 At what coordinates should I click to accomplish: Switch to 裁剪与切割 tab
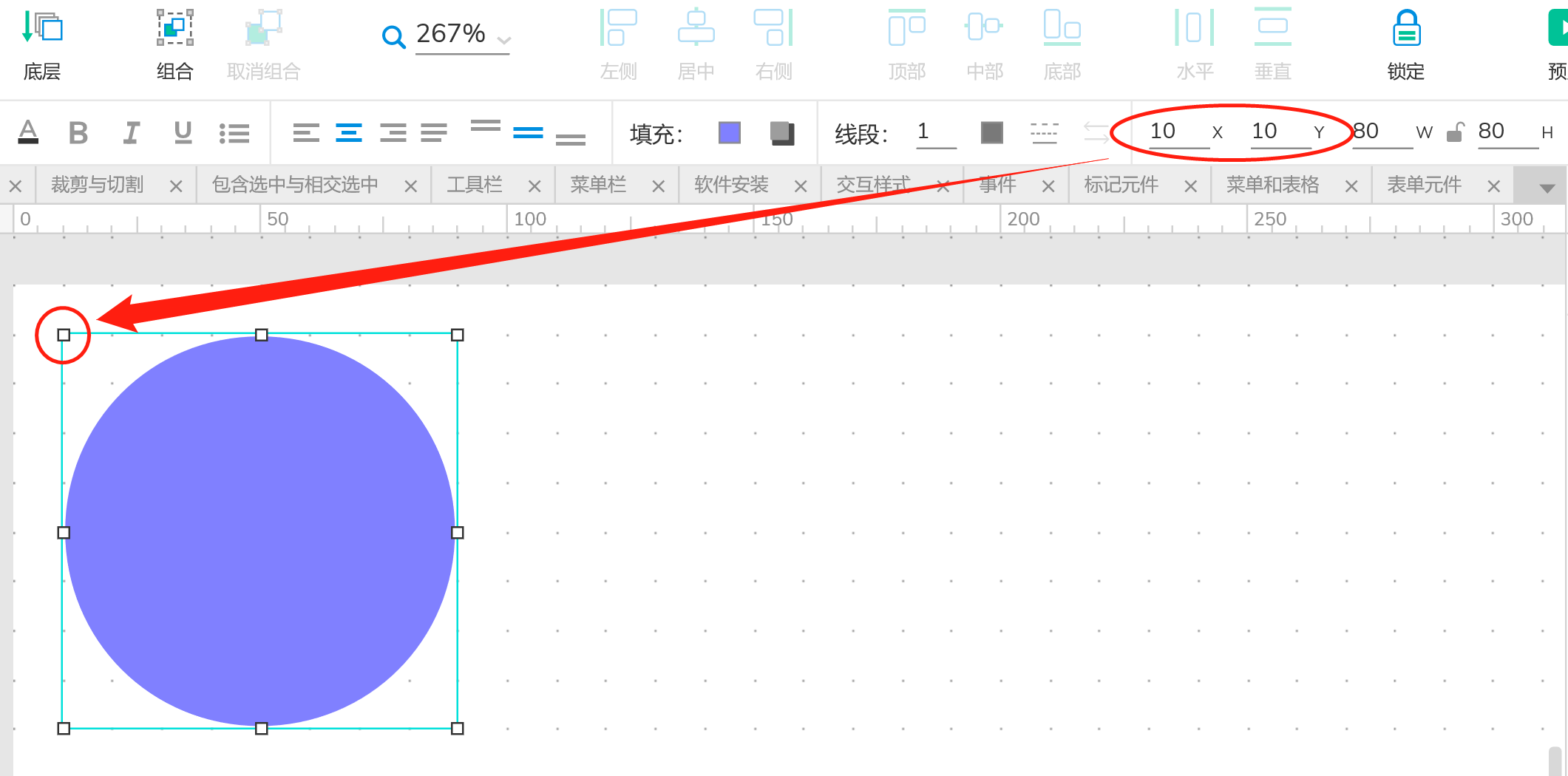point(98,185)
